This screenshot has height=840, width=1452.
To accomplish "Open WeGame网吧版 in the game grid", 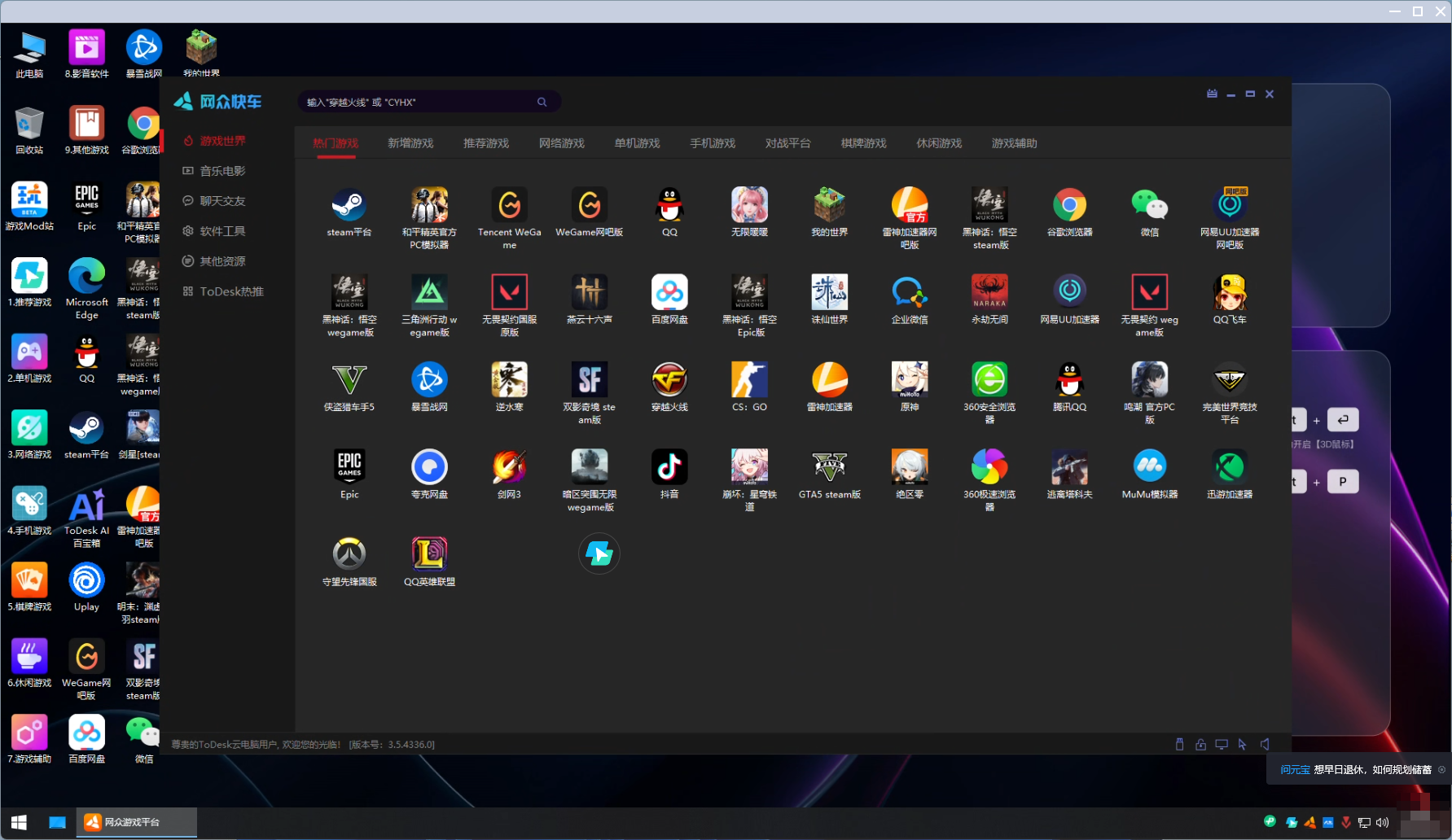I will (x=590, y=205).
